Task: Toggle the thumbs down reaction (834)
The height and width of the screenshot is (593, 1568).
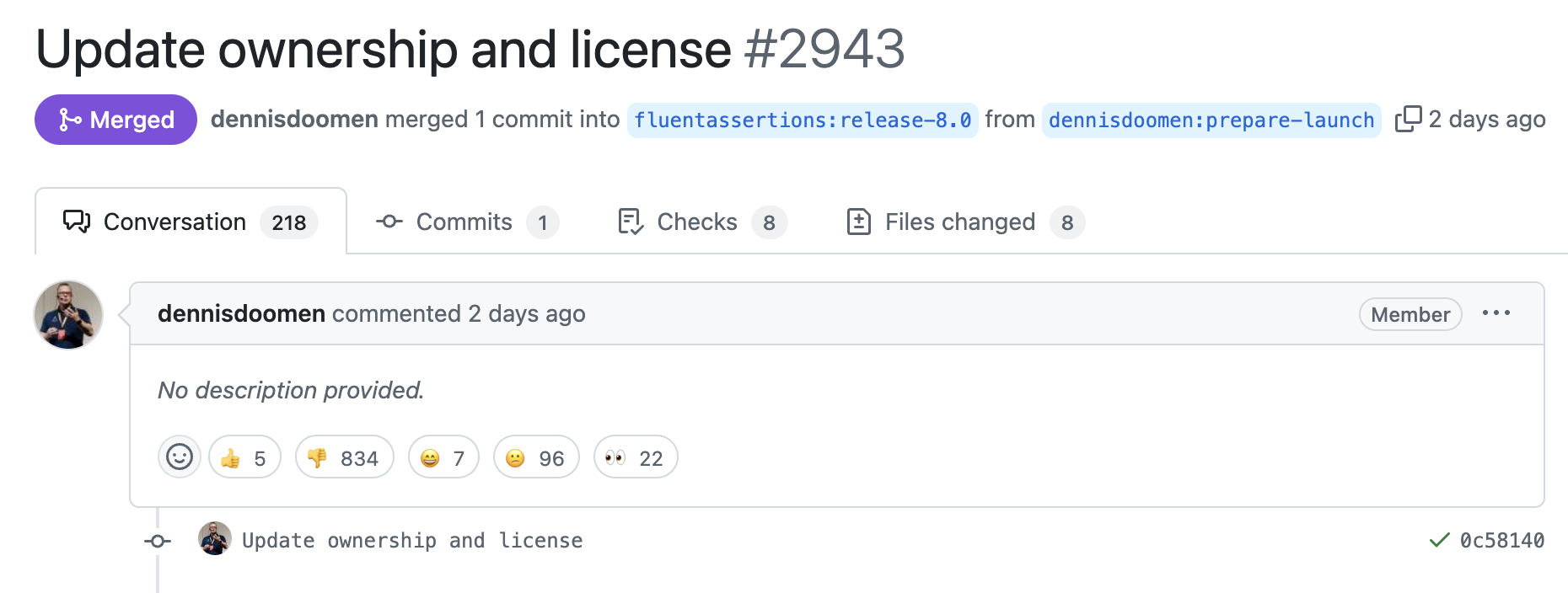Action: point(345,457)
